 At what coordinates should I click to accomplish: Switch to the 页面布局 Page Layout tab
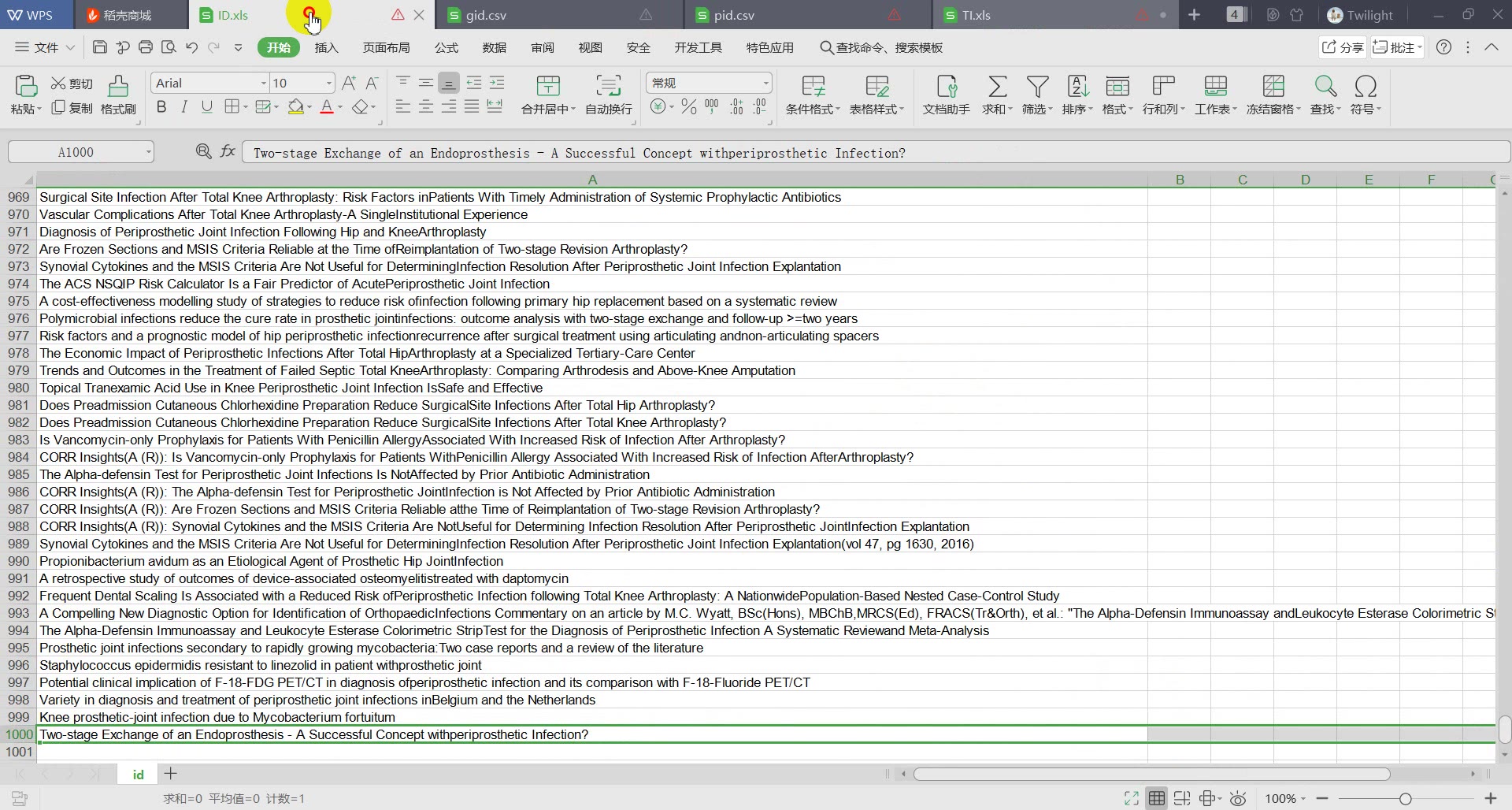coord(386,47)
